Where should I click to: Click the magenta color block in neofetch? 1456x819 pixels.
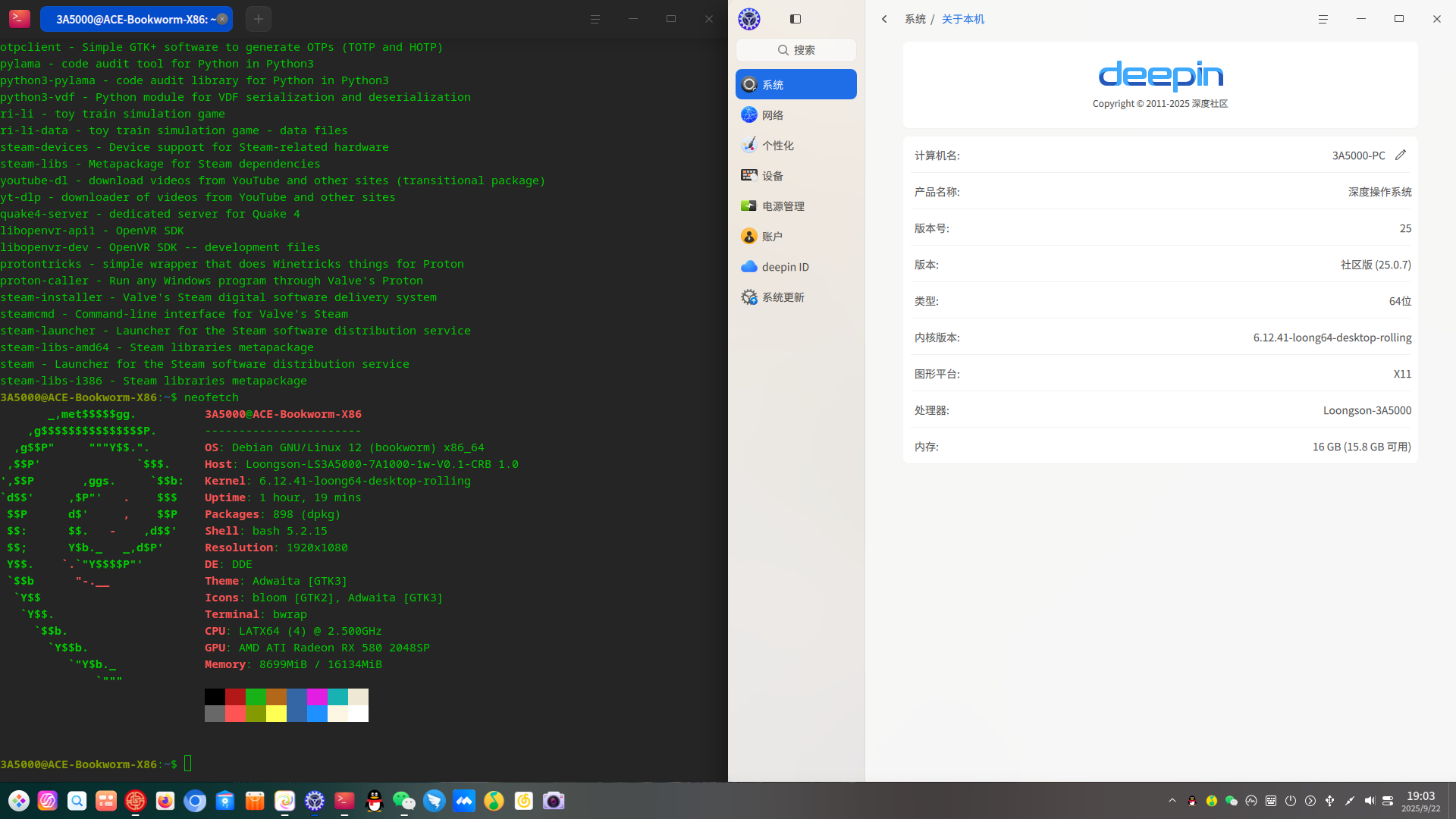317,697
